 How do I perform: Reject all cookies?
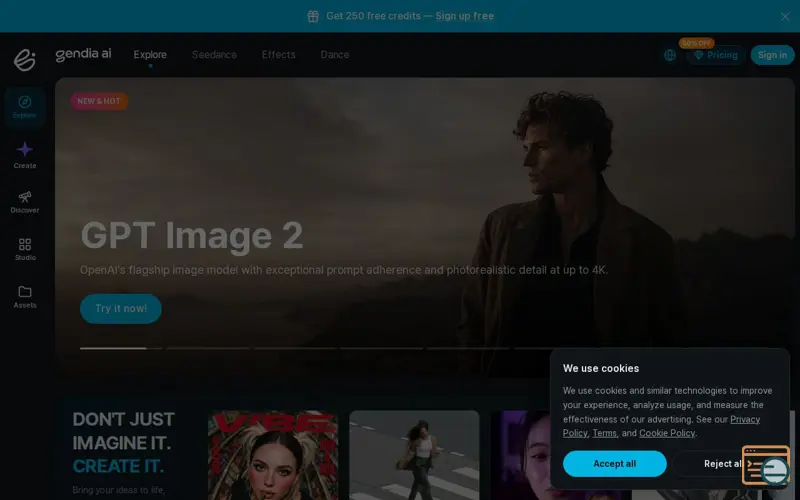click(723, 464)
